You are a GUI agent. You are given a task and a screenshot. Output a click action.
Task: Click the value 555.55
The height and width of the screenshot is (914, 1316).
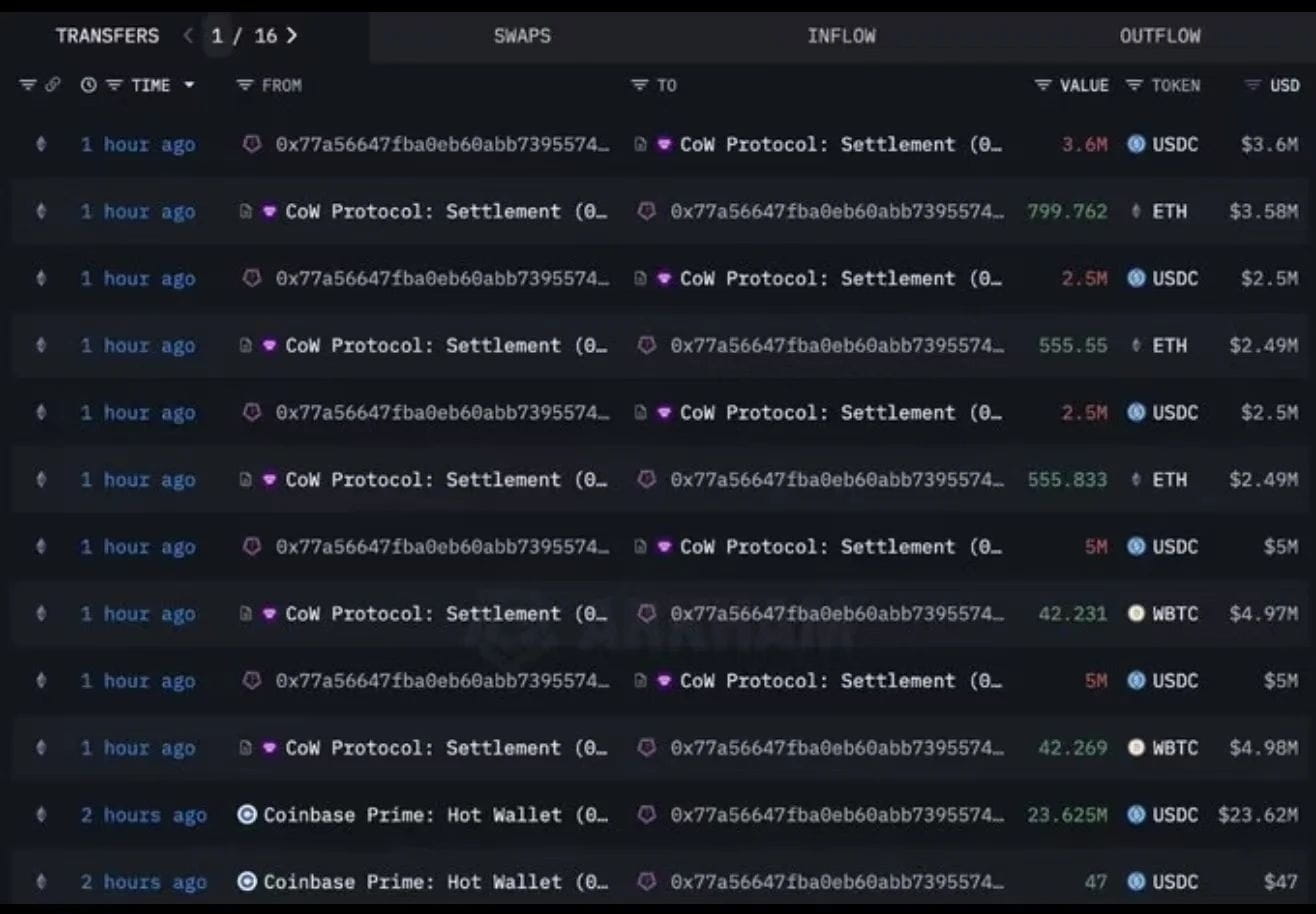(1073, 345)
